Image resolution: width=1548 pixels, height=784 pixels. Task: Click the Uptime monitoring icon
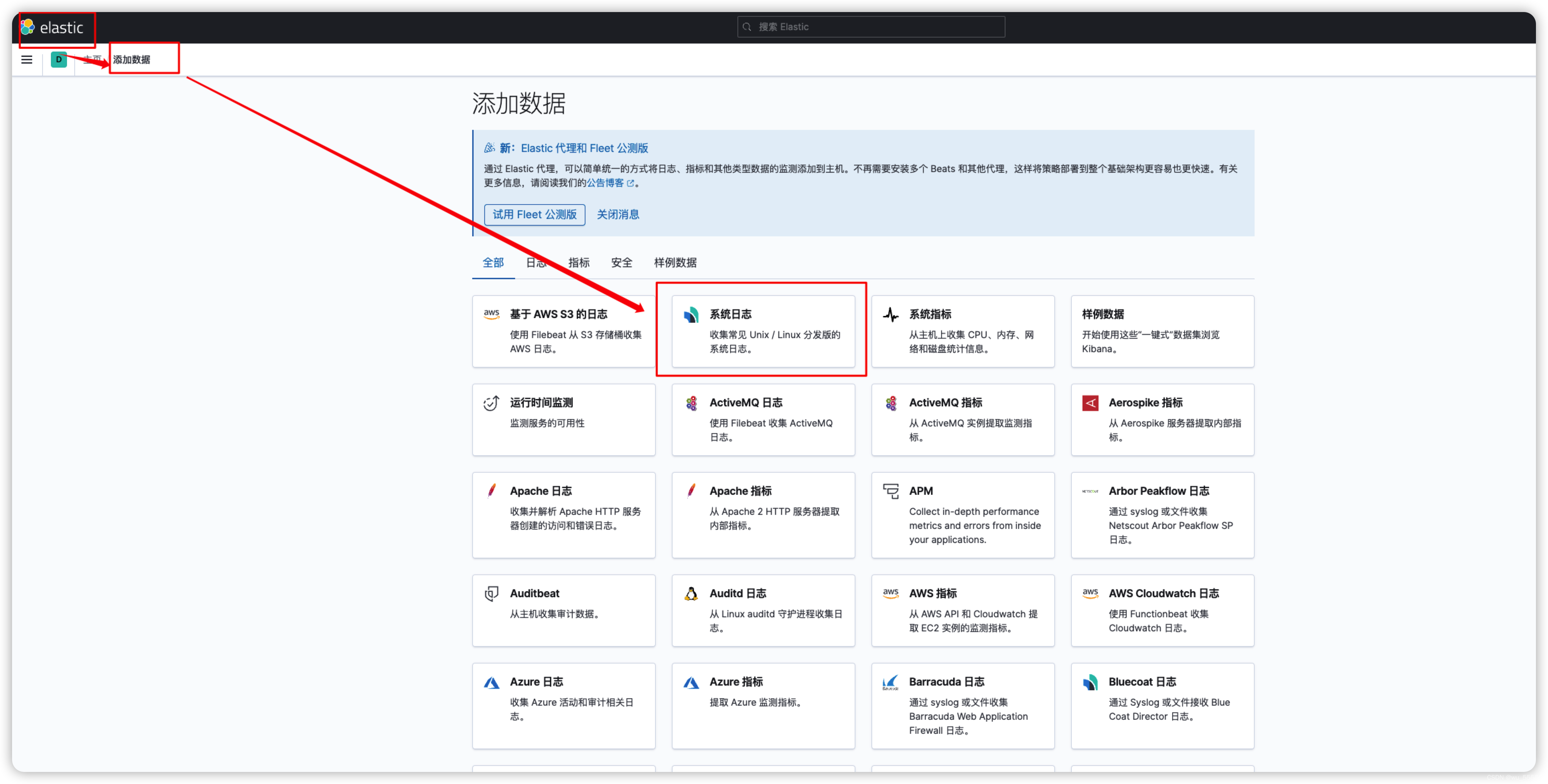pyautogui.click(x=492, y=403)
